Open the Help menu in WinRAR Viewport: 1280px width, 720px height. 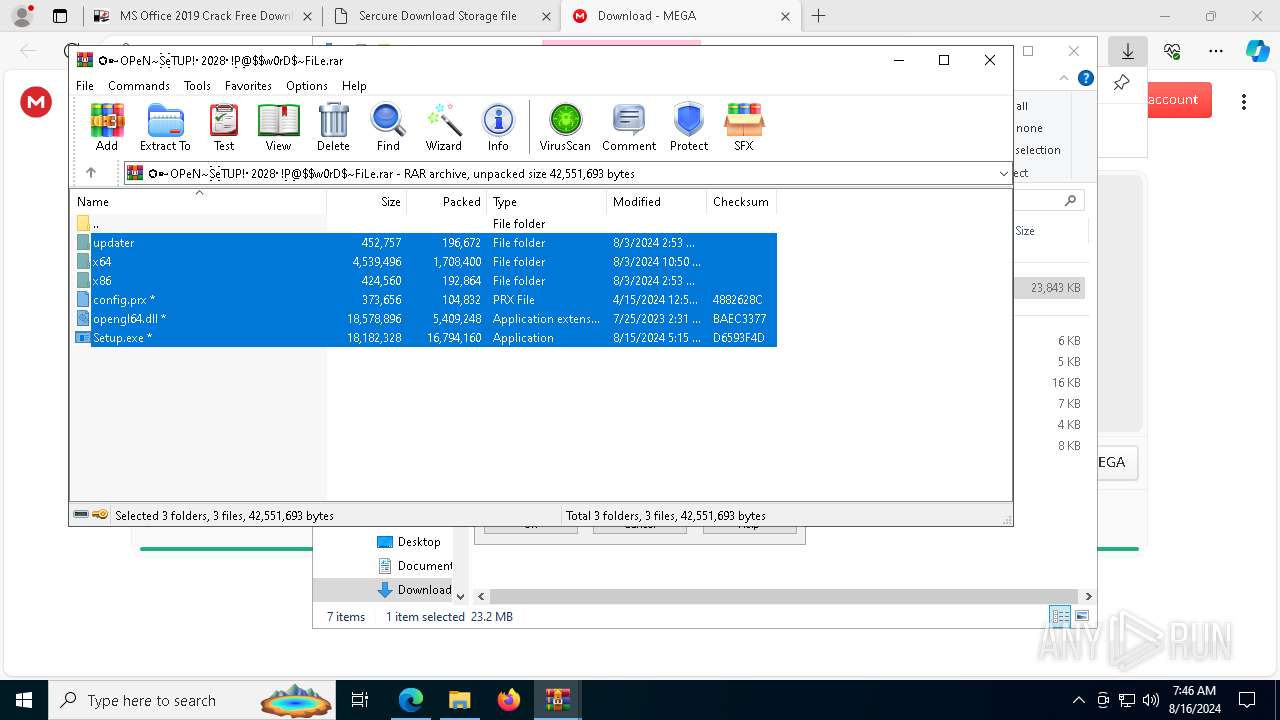point(354,86)
